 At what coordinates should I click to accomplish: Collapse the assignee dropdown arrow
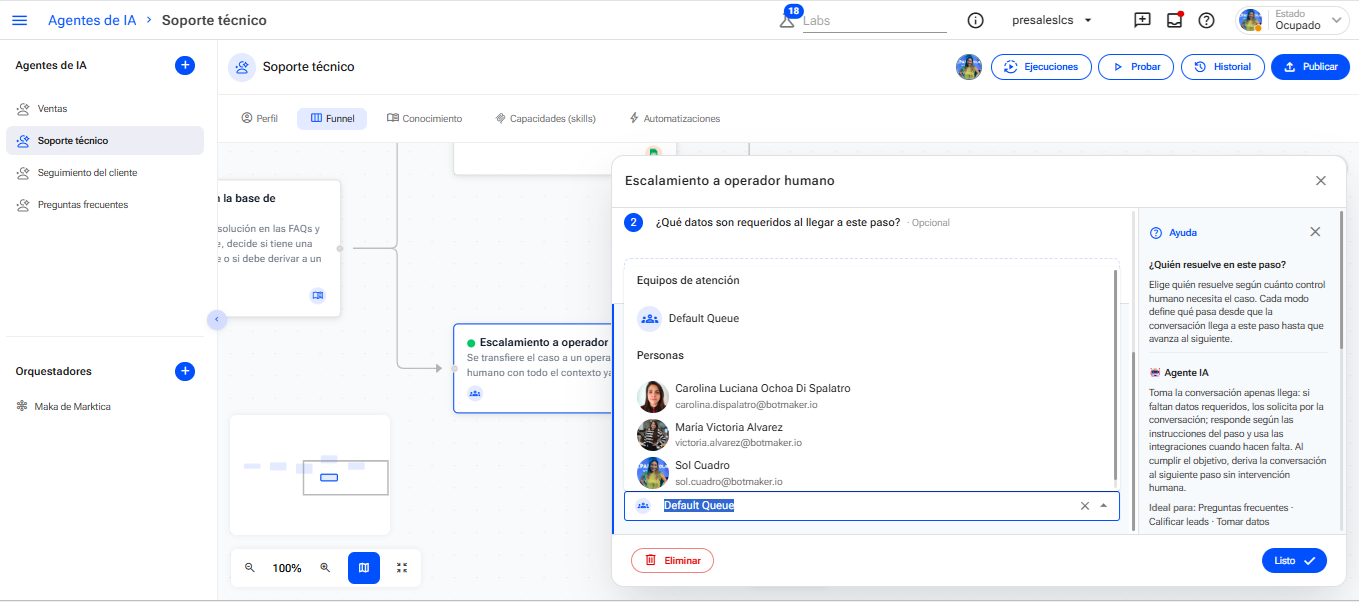point(1104,506)
